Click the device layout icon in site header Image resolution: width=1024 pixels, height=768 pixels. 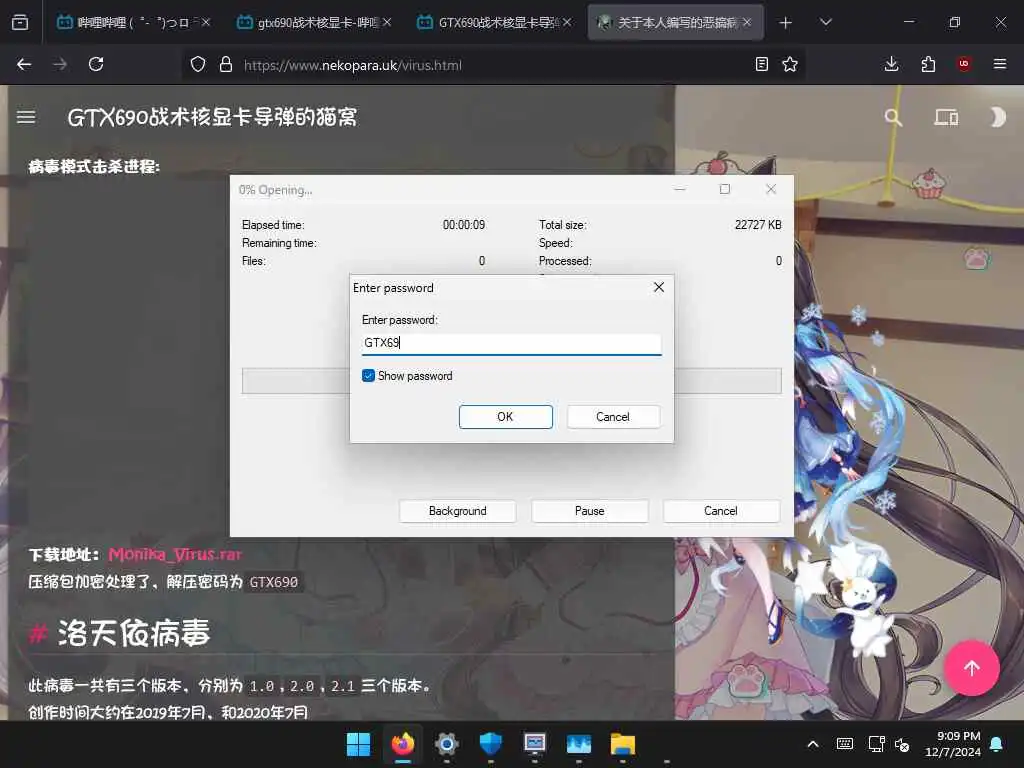point(946,118)
